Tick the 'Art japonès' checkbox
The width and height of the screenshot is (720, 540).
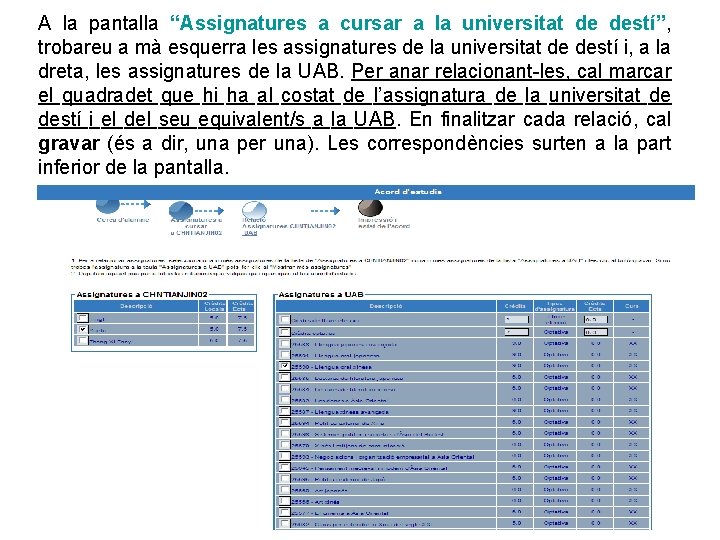point(285,489)
